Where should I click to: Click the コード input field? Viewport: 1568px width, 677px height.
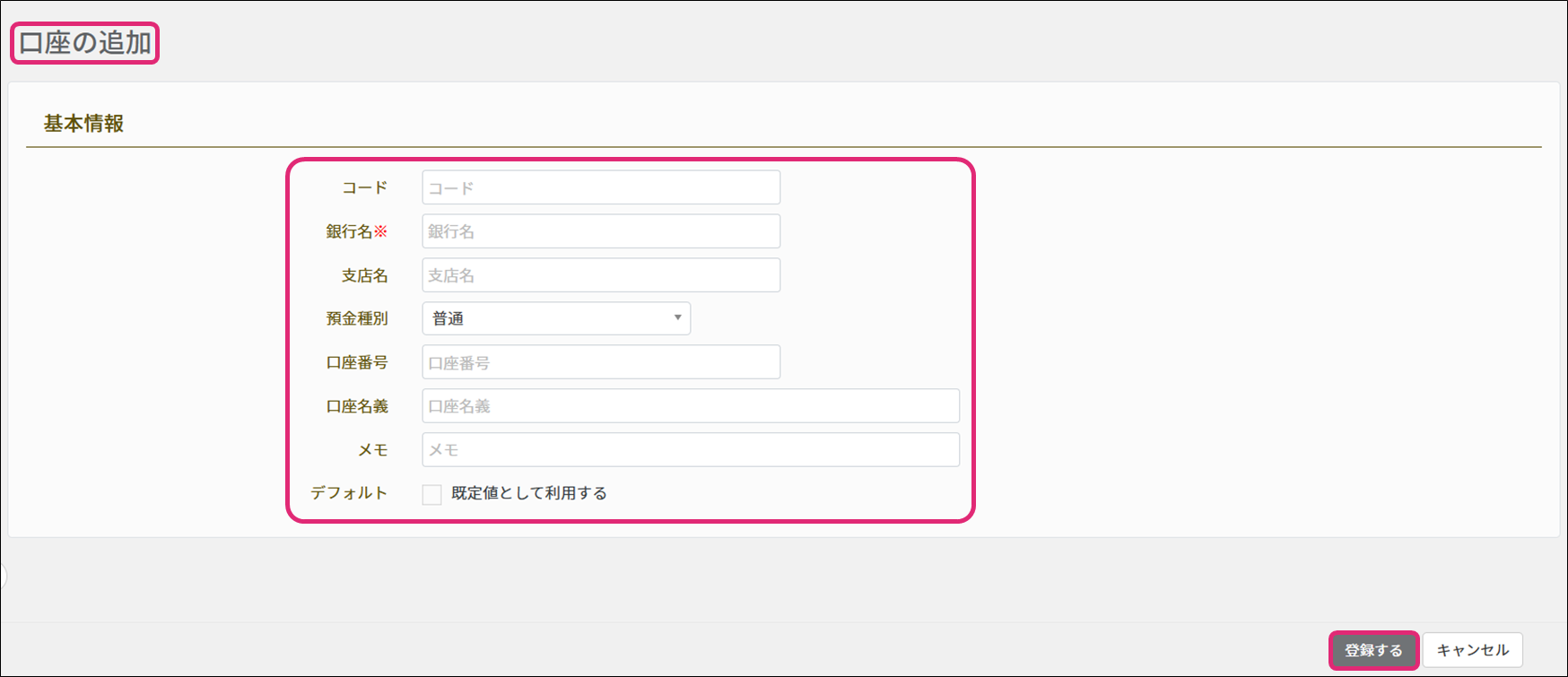pyautogui.click(x=601, y=187)
